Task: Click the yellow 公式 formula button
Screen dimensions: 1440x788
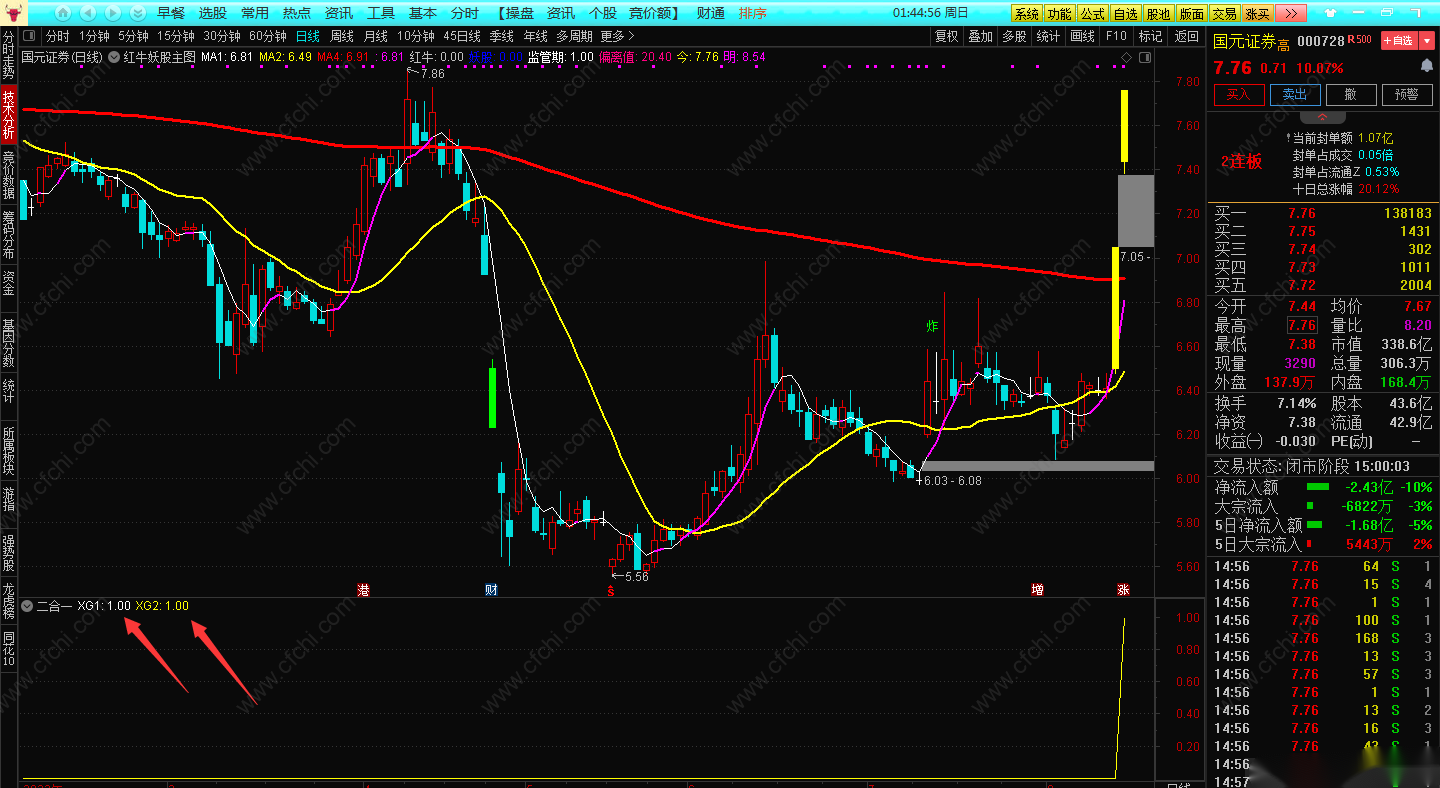Action: pyautogui.click(x=1093, y=13)
